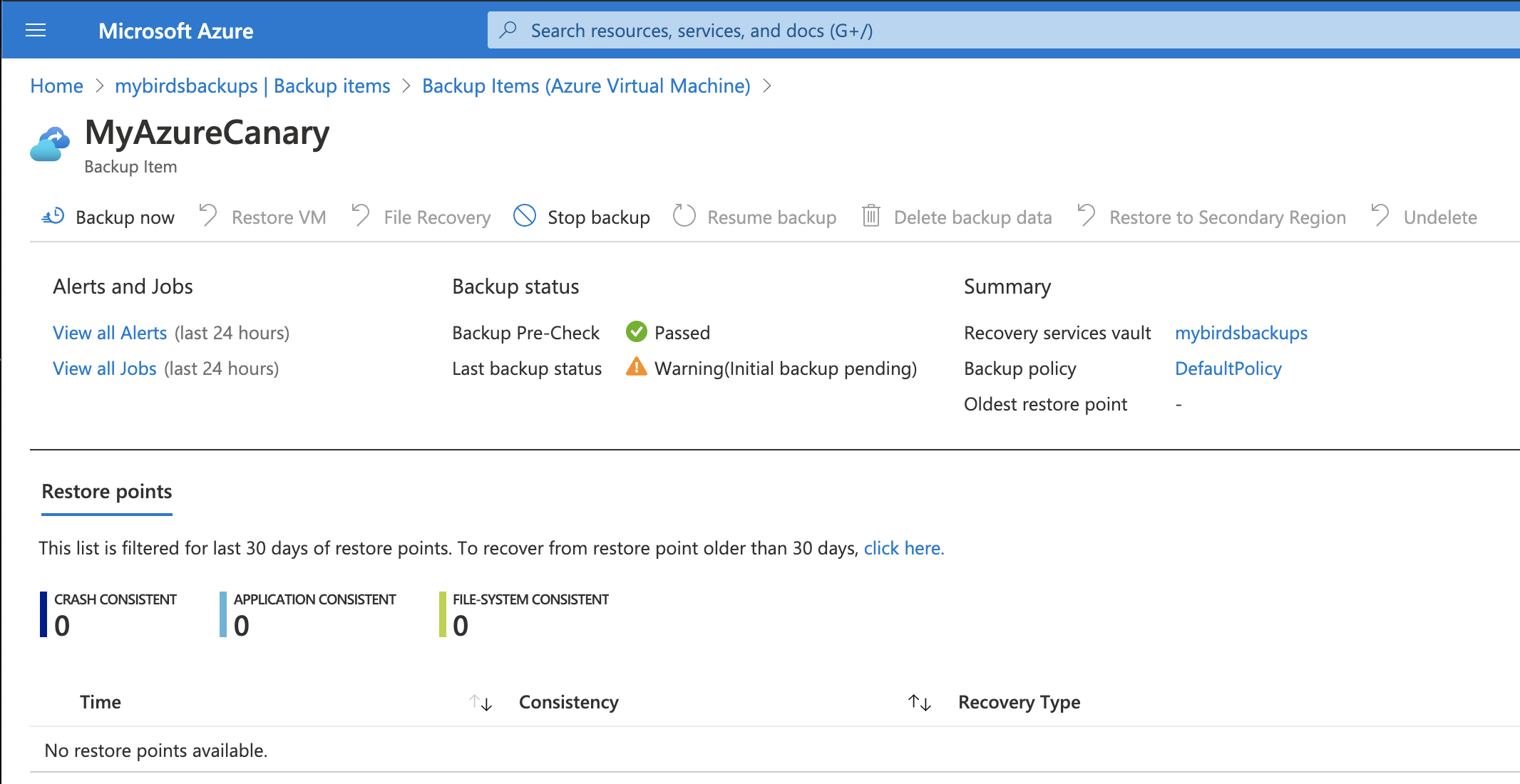This screenshot has height=784, width=1520.
Task: Click the Backup now icon
Action: (x=53, y=216)
